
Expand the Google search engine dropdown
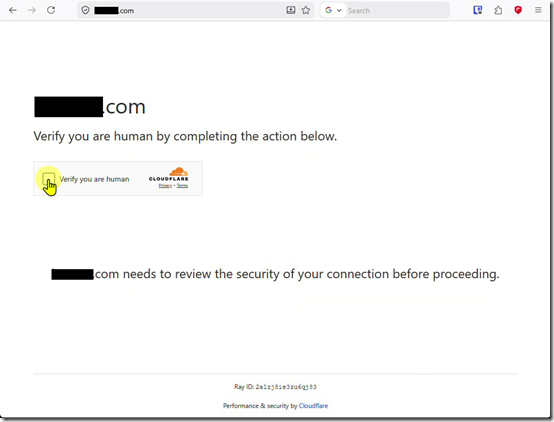coord(333,10)
